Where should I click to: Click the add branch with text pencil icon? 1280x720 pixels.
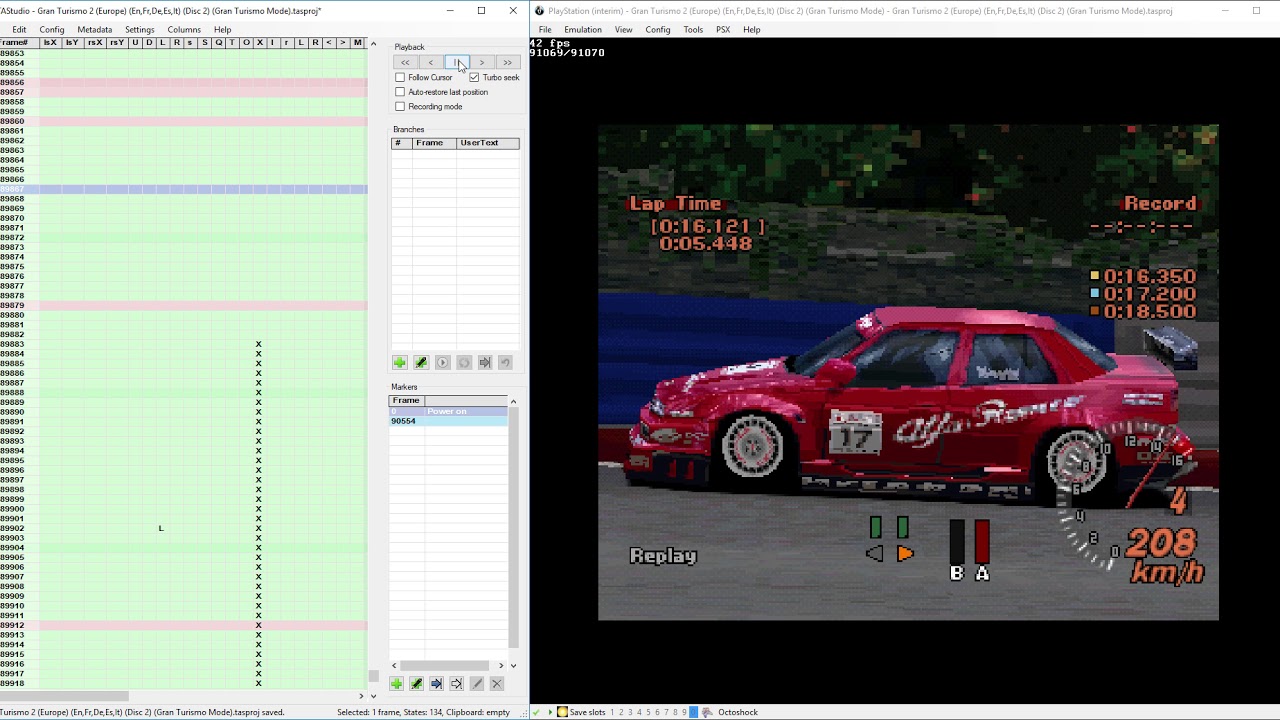tap(421, 362)
